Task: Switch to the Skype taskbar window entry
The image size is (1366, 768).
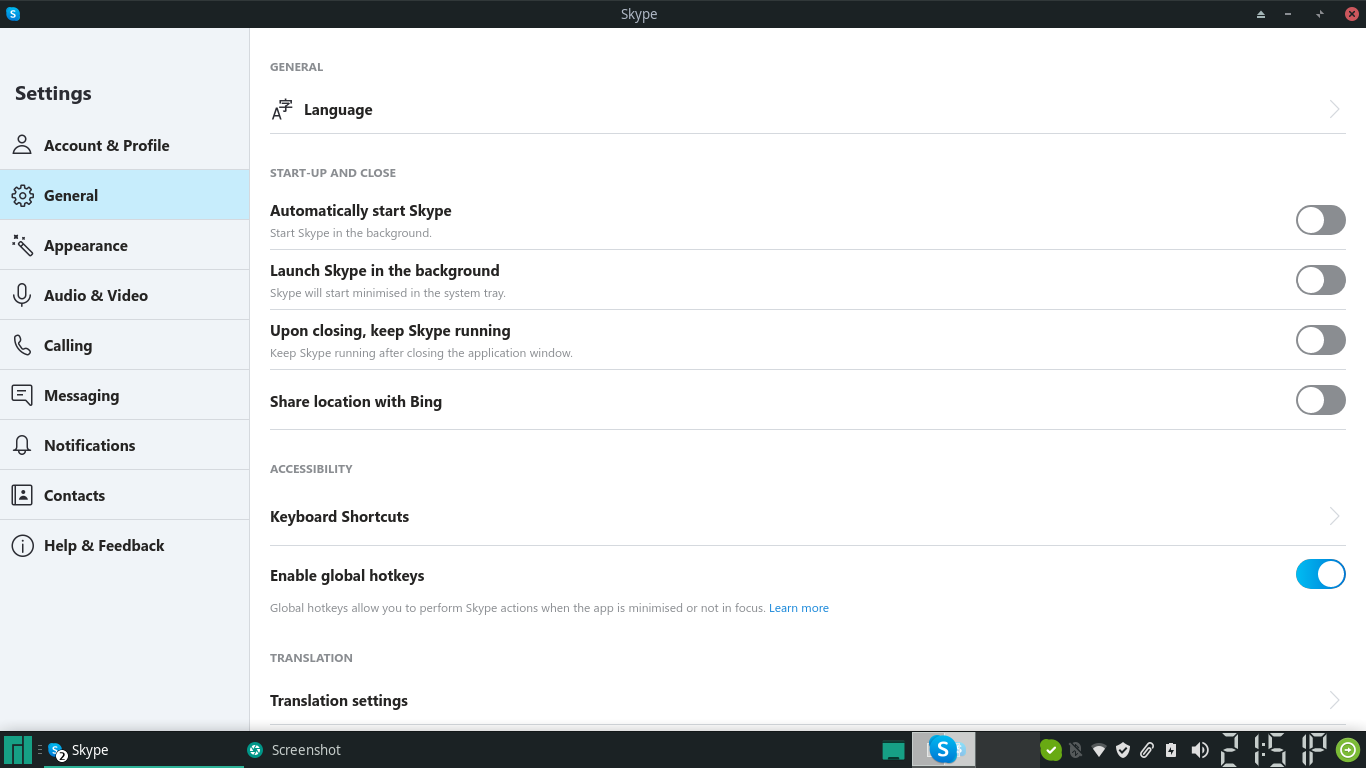Action: click(x=143, y=750)
